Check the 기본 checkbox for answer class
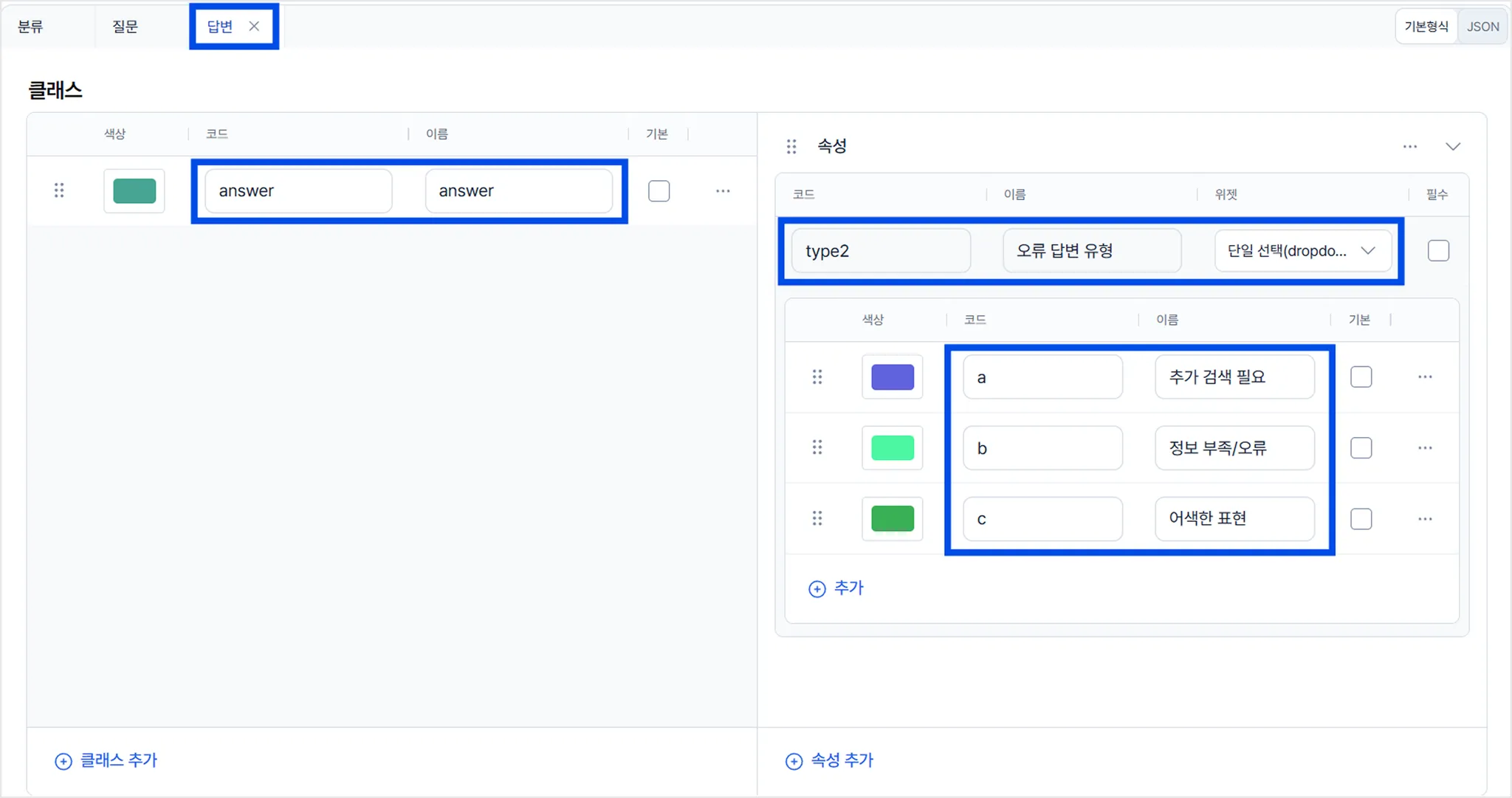Viewport: 1512px width, 798px height. point(659,191)
